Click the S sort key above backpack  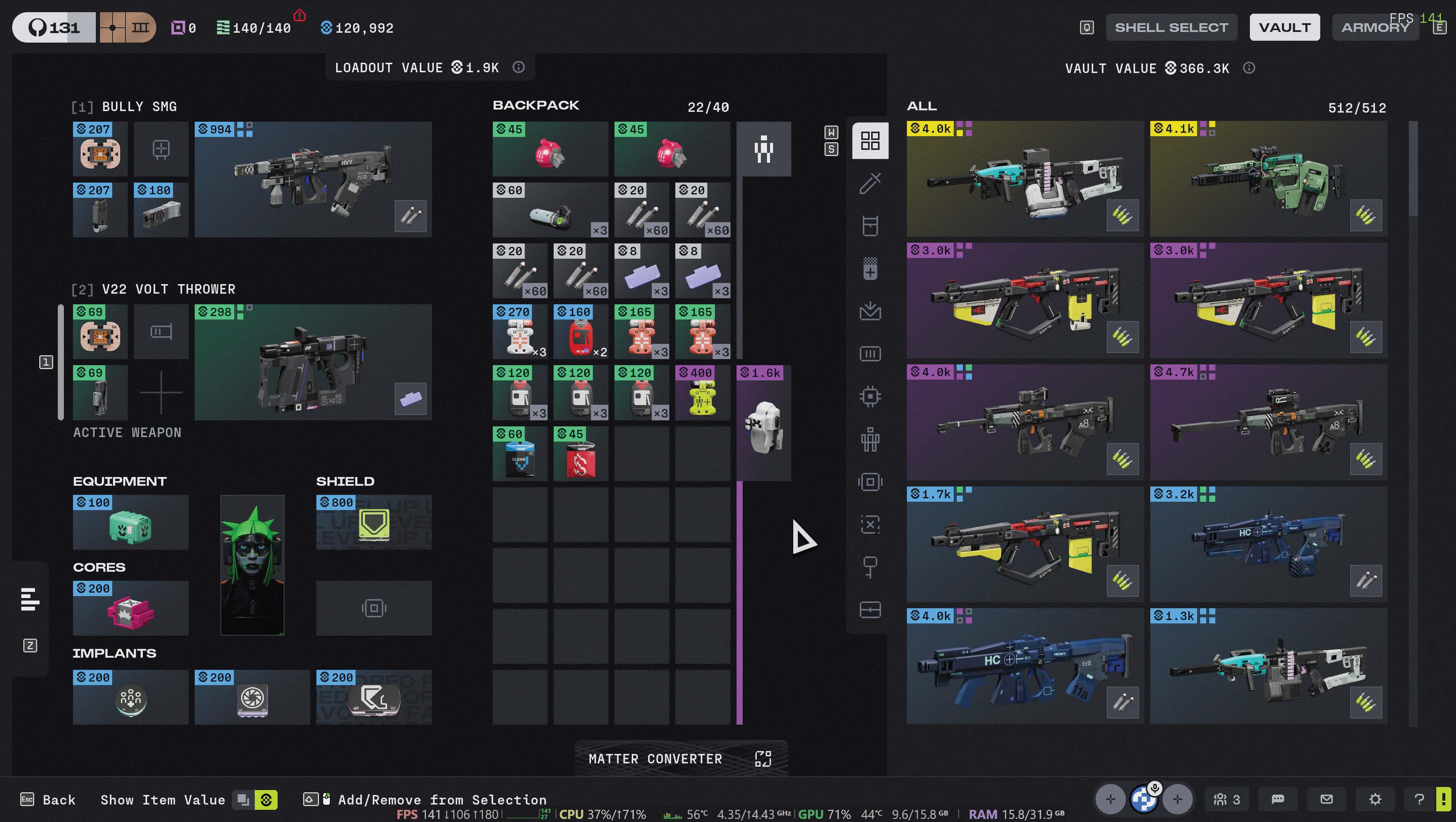click(x=831, y=149)
